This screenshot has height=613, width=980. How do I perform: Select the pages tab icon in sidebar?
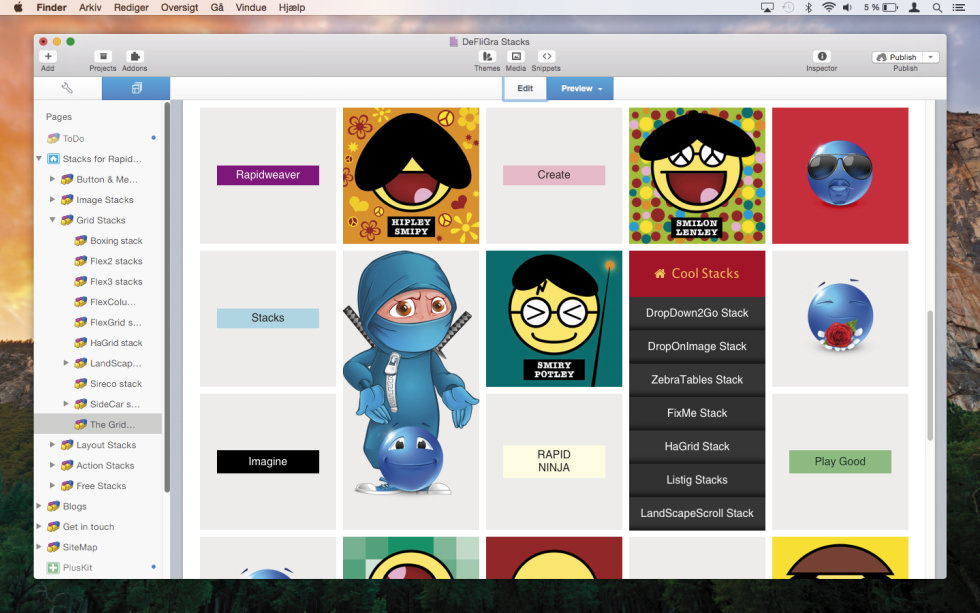click(136, 88)
